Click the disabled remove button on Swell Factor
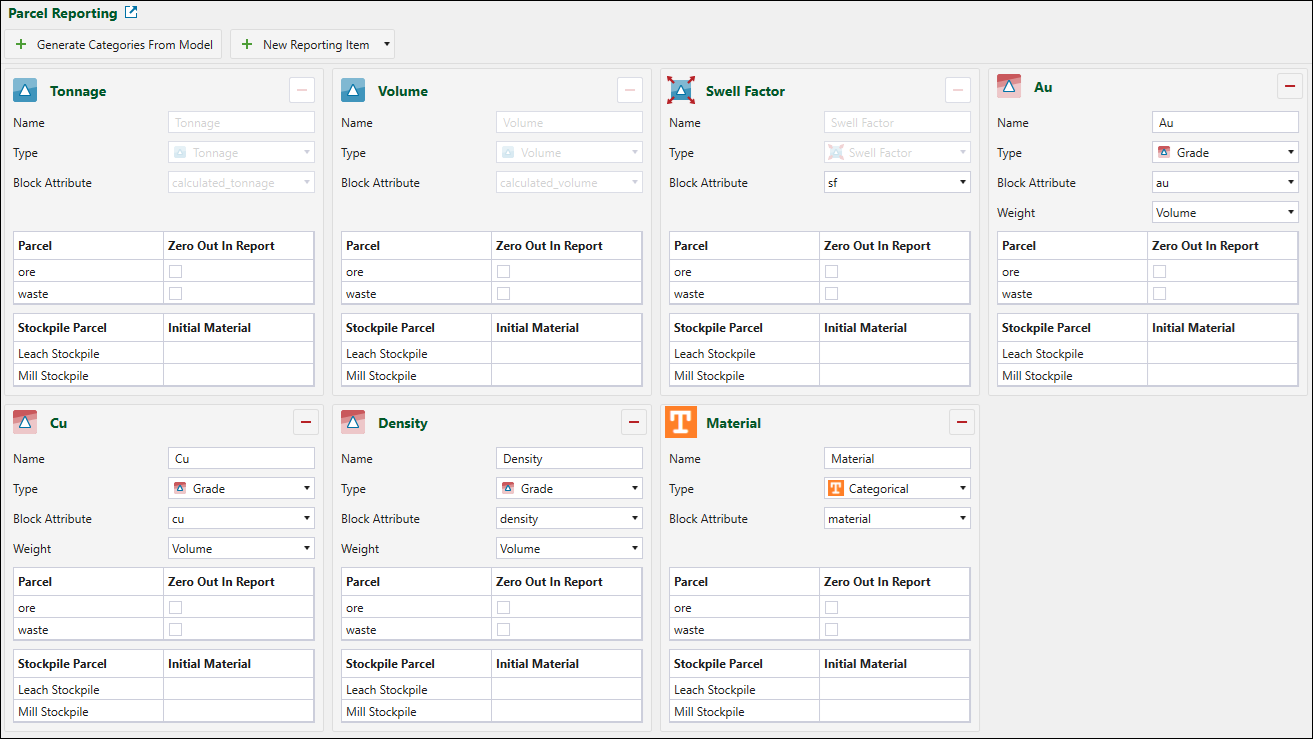The height and width of the screenshot is (739, 1313). point(958,90)
